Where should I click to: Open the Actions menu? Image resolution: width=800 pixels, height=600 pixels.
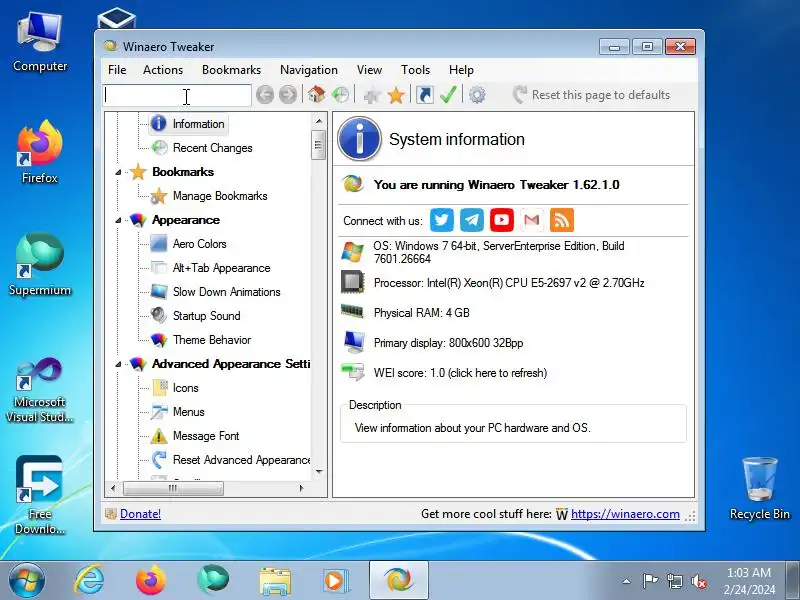pyautogui.click(x=163, y=70)
